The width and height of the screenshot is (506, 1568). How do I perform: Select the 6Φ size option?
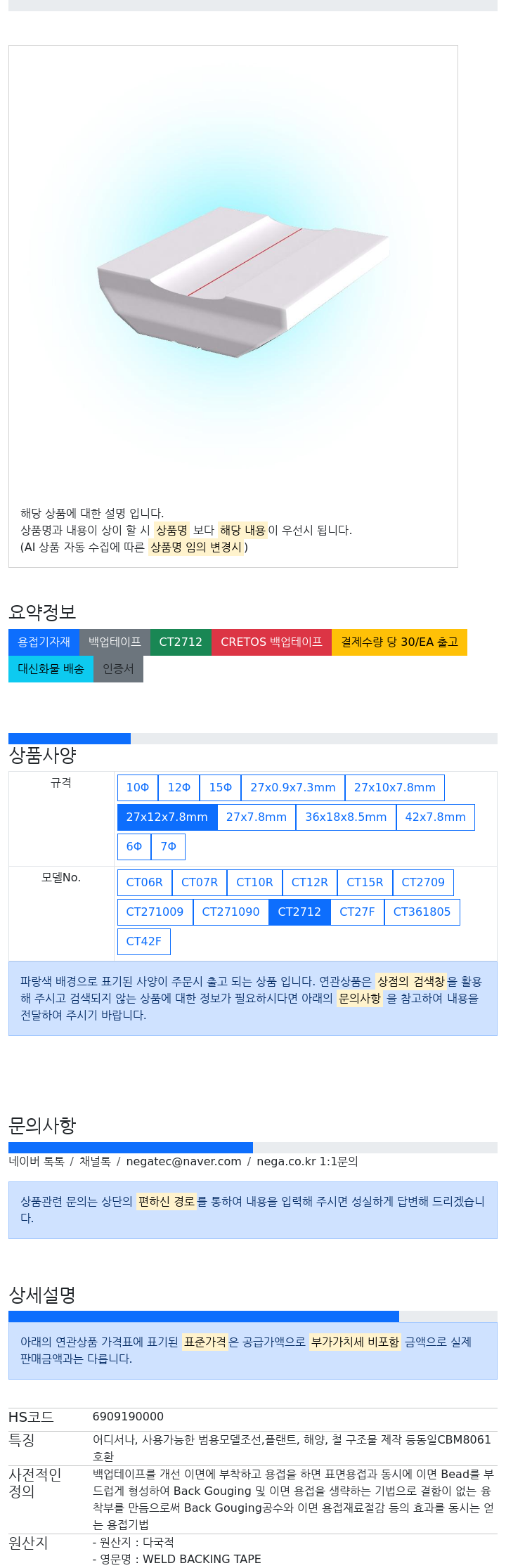pos(134,847)
